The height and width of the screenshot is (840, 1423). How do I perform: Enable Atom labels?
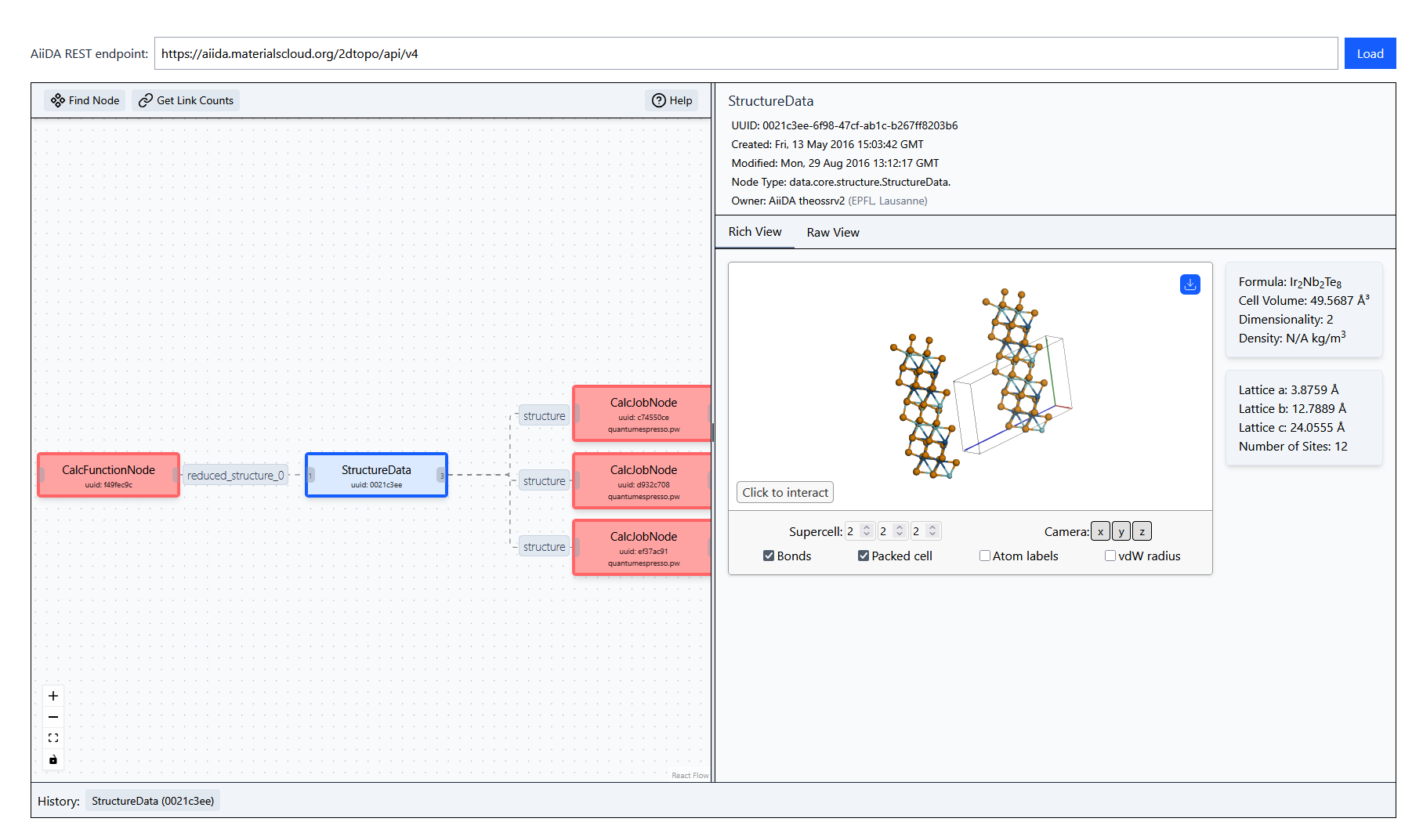point(985,556)
